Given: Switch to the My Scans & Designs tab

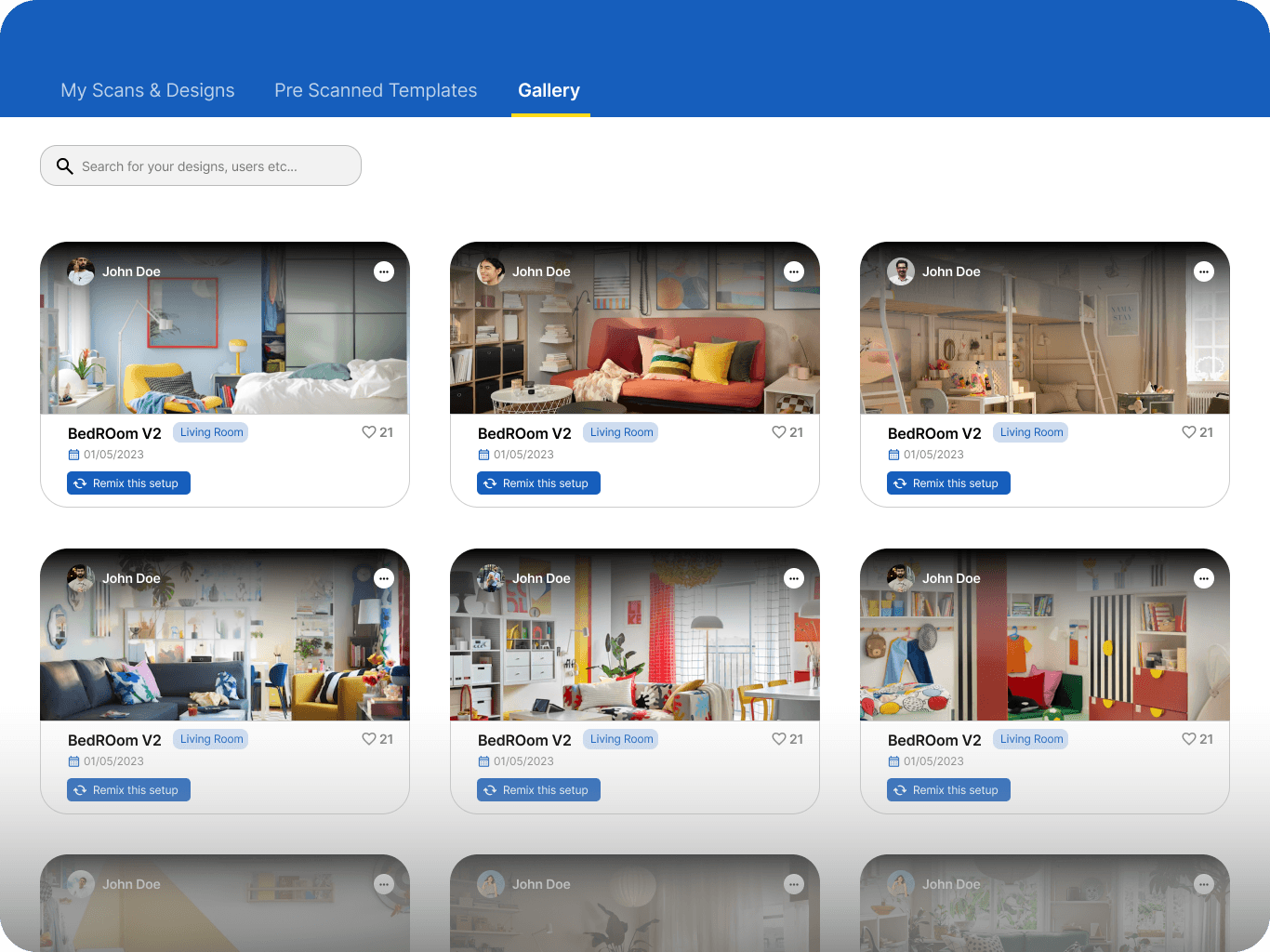Looking at the screenshot, I should (x=148, y=90).
